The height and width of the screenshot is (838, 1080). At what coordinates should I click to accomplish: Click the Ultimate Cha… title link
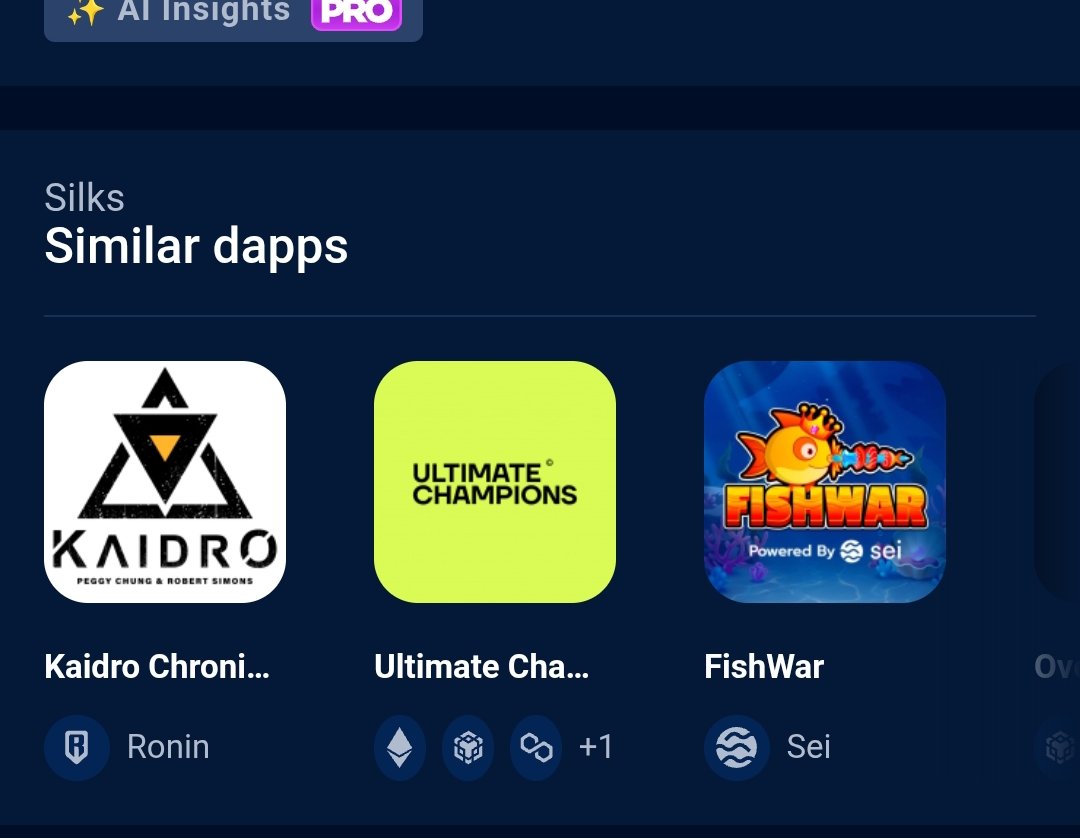click(x=481, y=667)
